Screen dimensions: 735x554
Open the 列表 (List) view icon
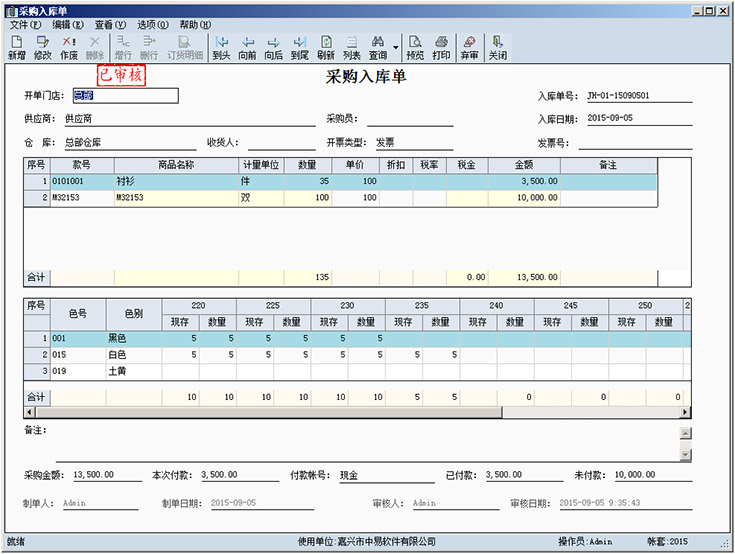[x=352, y=48]
